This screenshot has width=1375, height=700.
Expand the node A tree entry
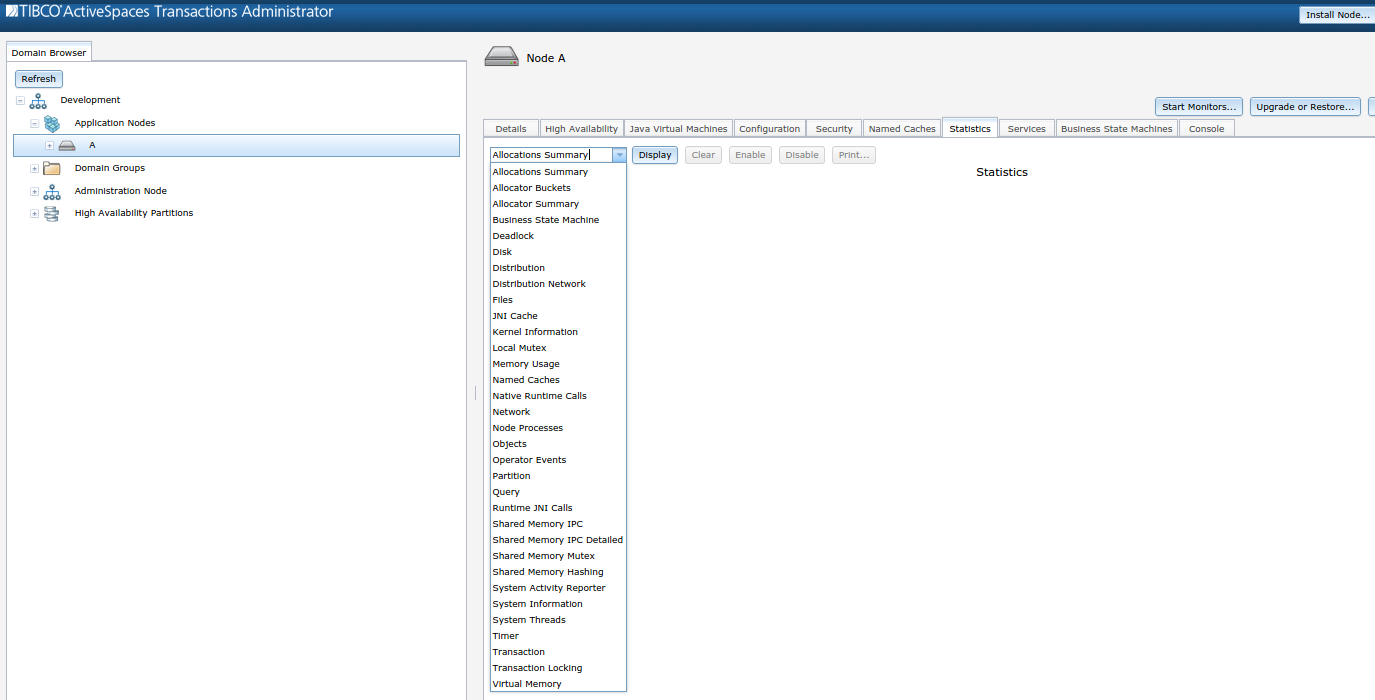(x=48, y=146)
